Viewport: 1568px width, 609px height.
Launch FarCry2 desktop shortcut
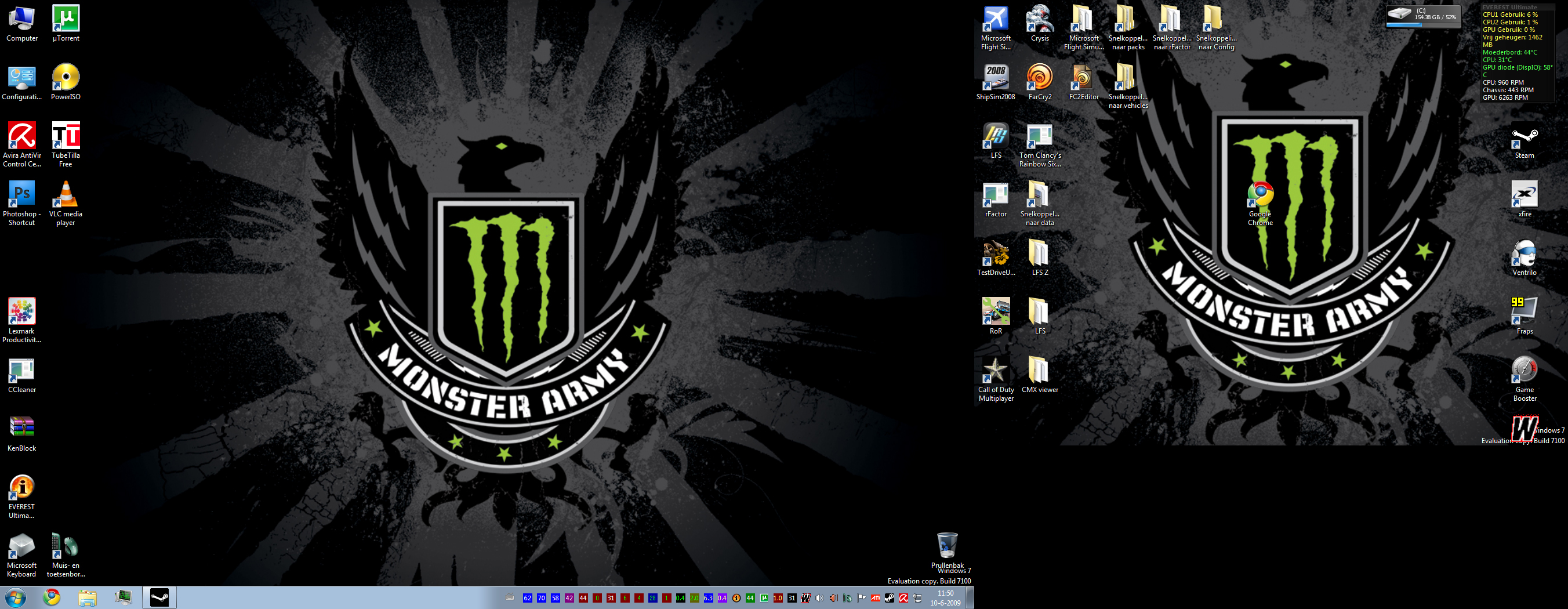(x=1040, y=82)
